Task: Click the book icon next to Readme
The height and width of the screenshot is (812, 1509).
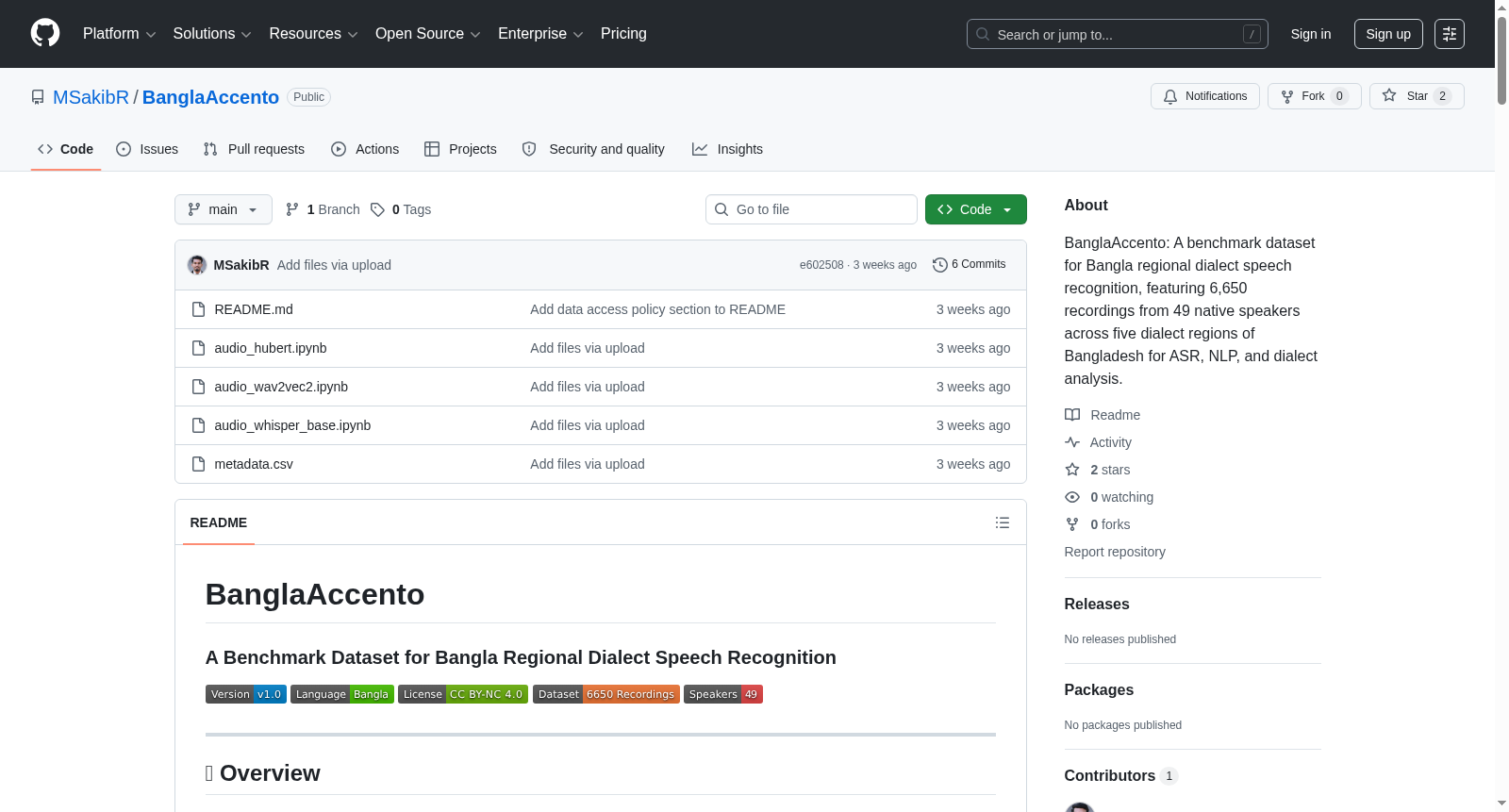Action: point(1072,415)
